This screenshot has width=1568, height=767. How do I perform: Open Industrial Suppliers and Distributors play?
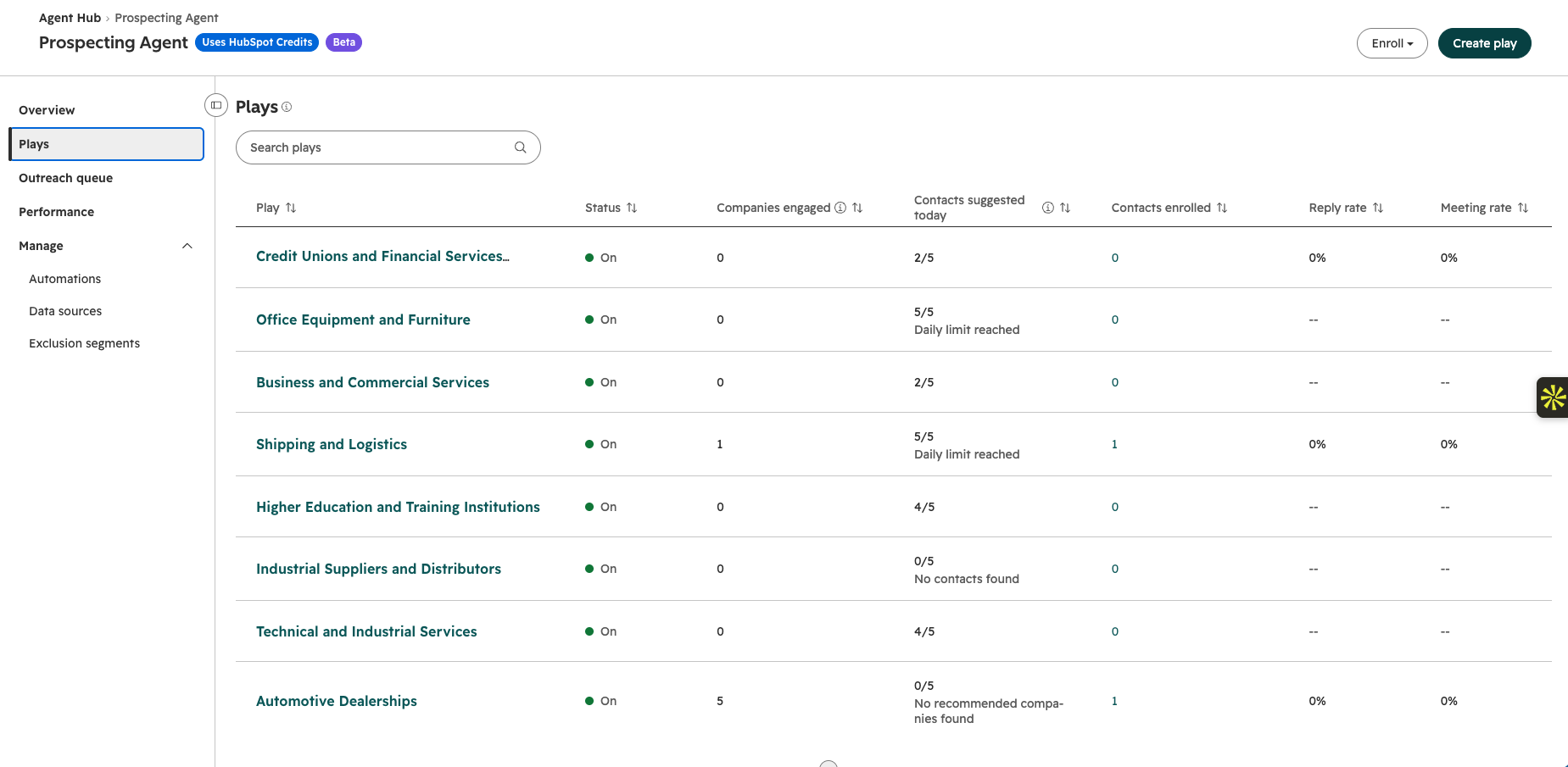click(x=378, y=569)
